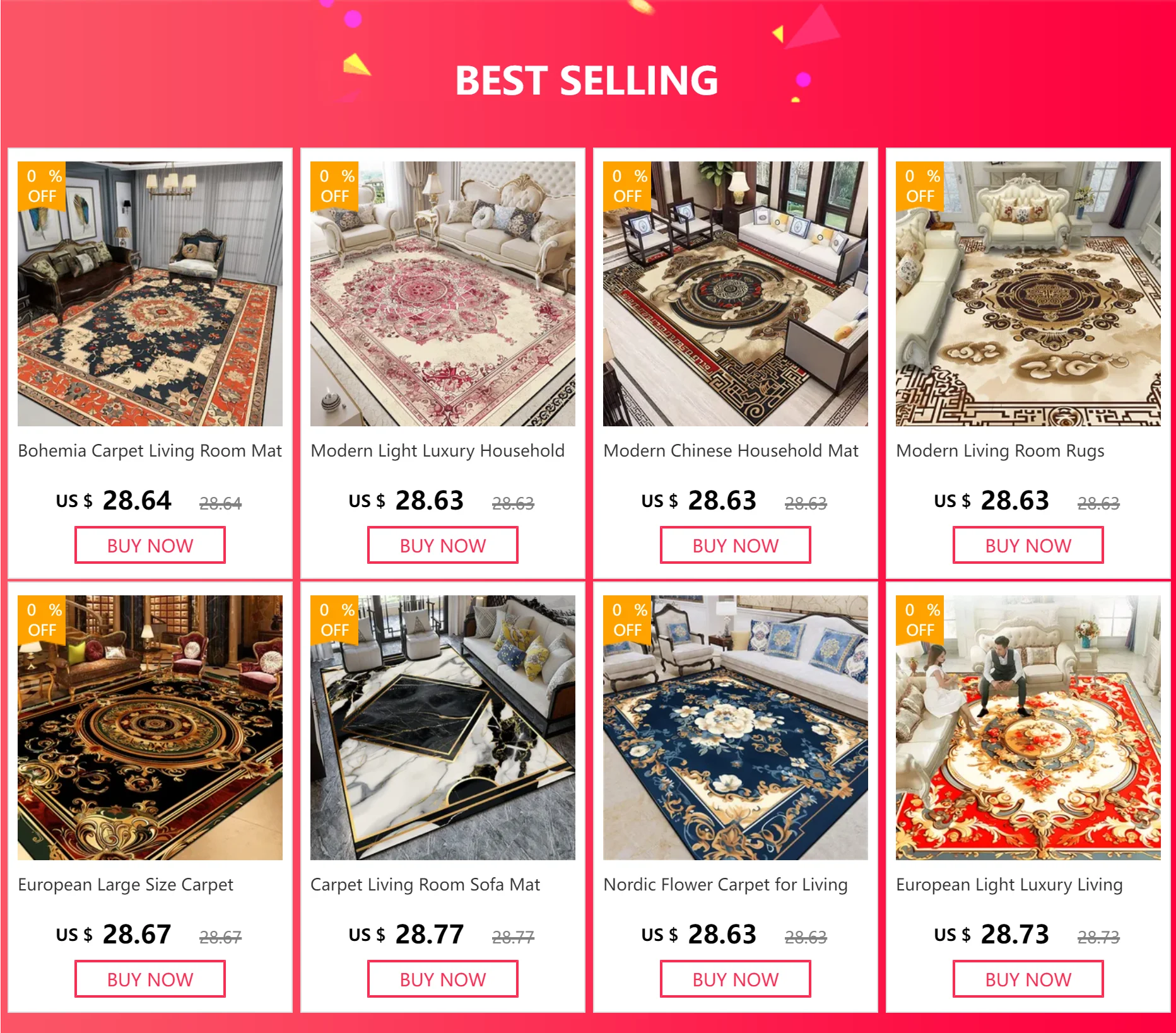
Task: Buy the European Light Luxury Living rug
Action: coord(1028,979)
